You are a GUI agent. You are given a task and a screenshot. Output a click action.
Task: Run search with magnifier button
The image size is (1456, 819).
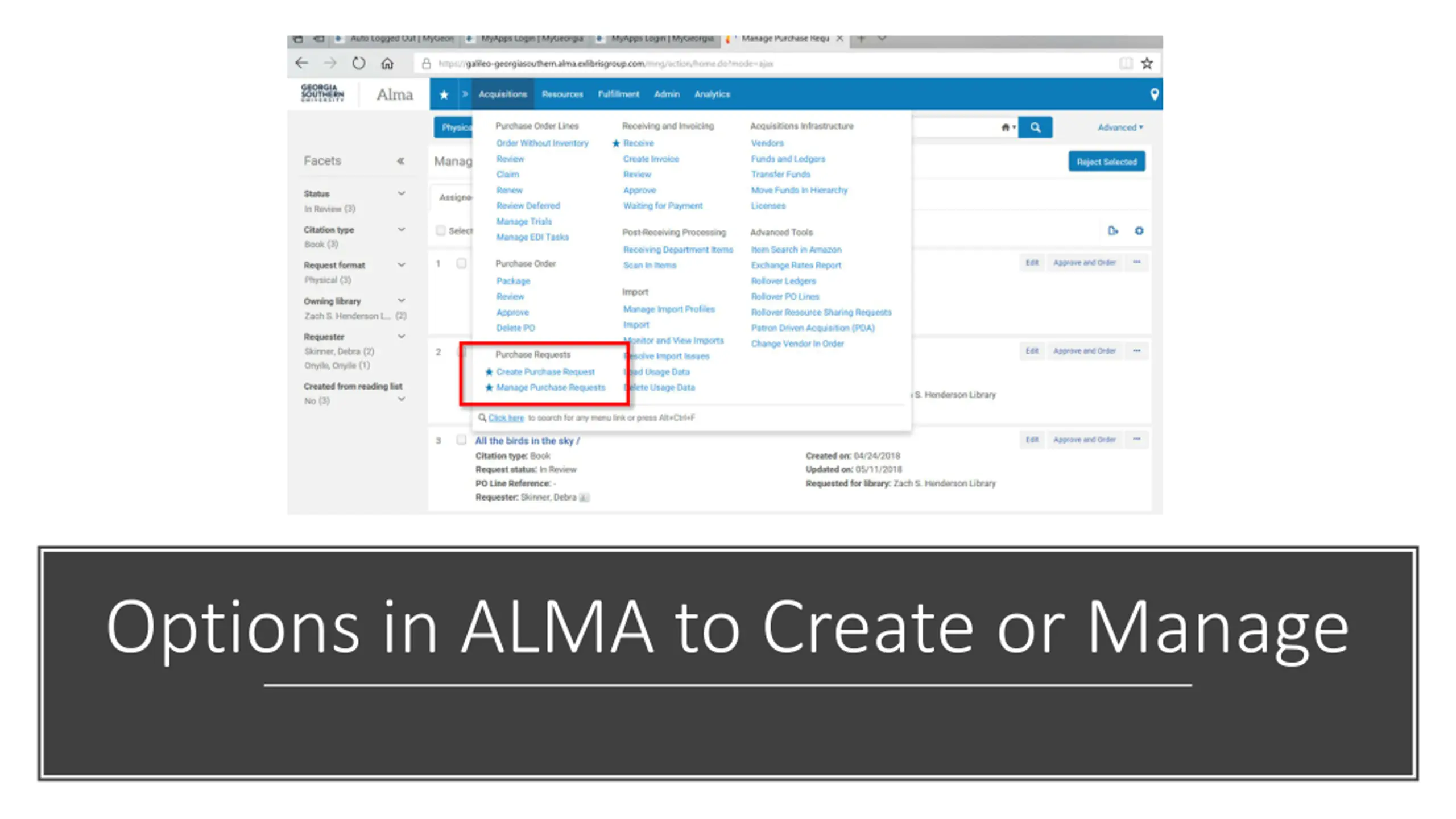pyautogui.click(x=1035, y=127)
